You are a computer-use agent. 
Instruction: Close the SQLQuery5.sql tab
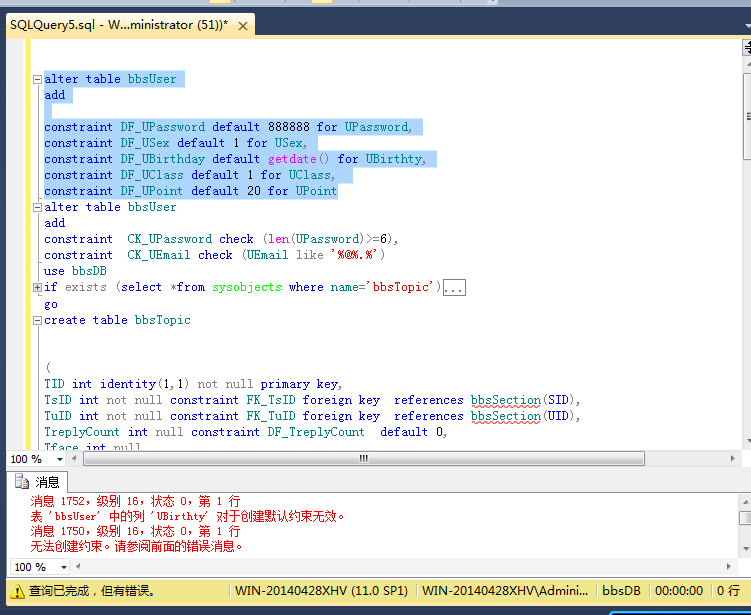pos(242,25)
